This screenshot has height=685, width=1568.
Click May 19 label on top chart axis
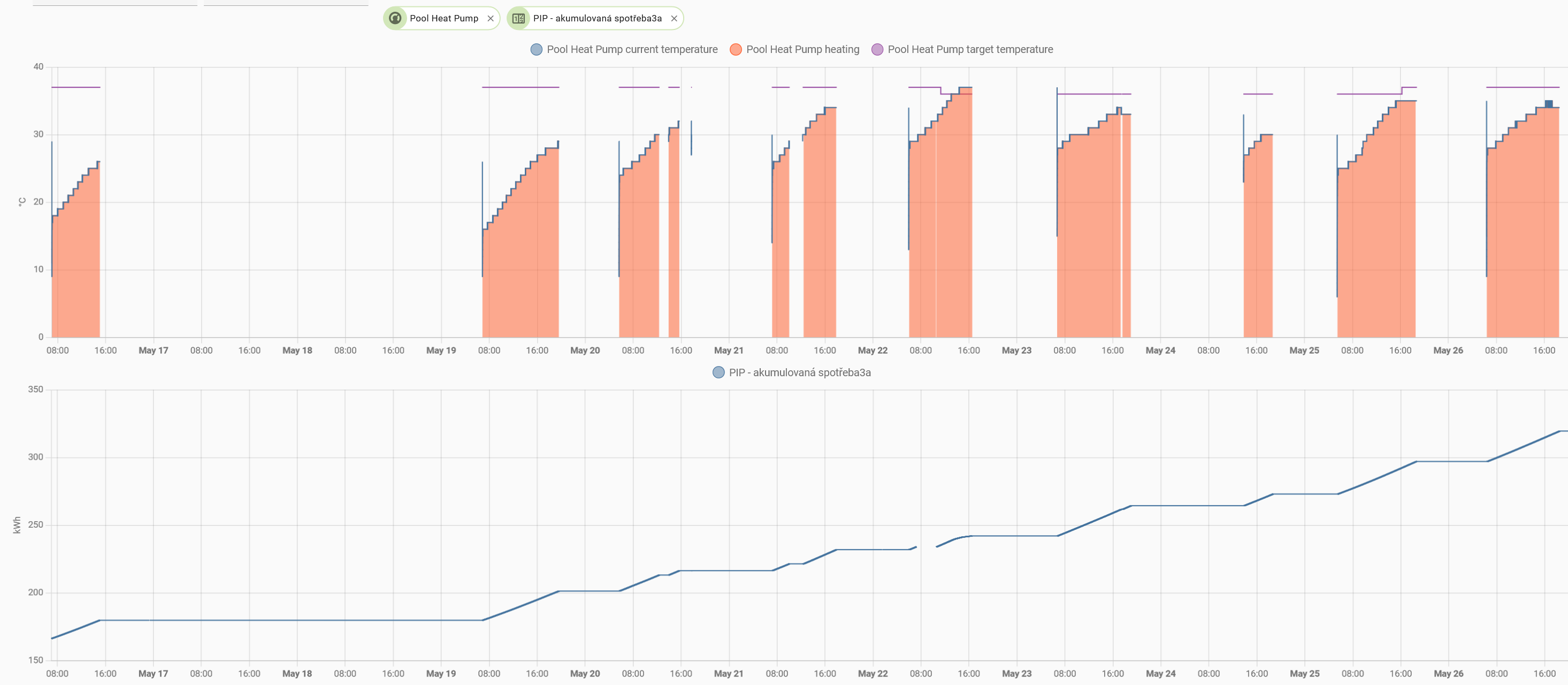point(441,351)
